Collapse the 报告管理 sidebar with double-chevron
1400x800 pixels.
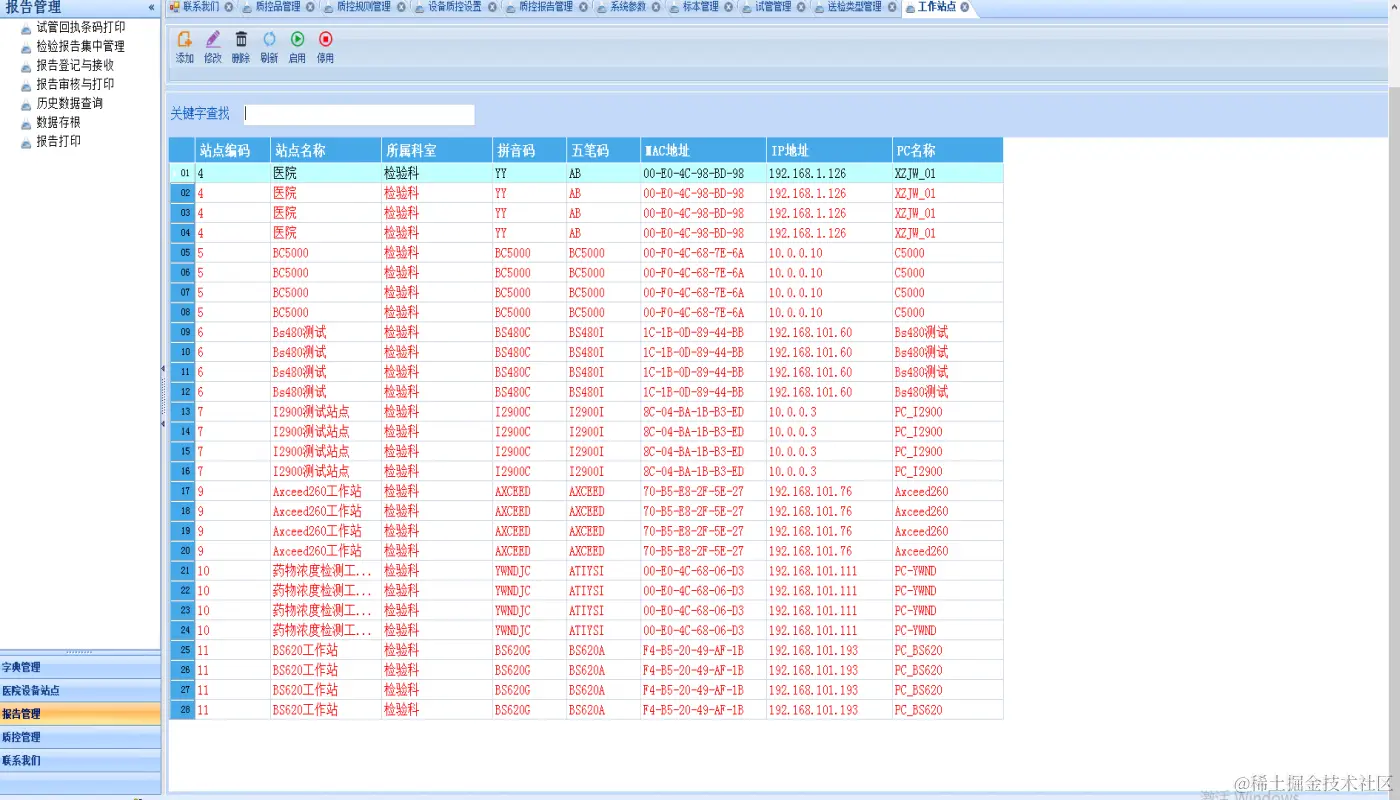[151, 7]
